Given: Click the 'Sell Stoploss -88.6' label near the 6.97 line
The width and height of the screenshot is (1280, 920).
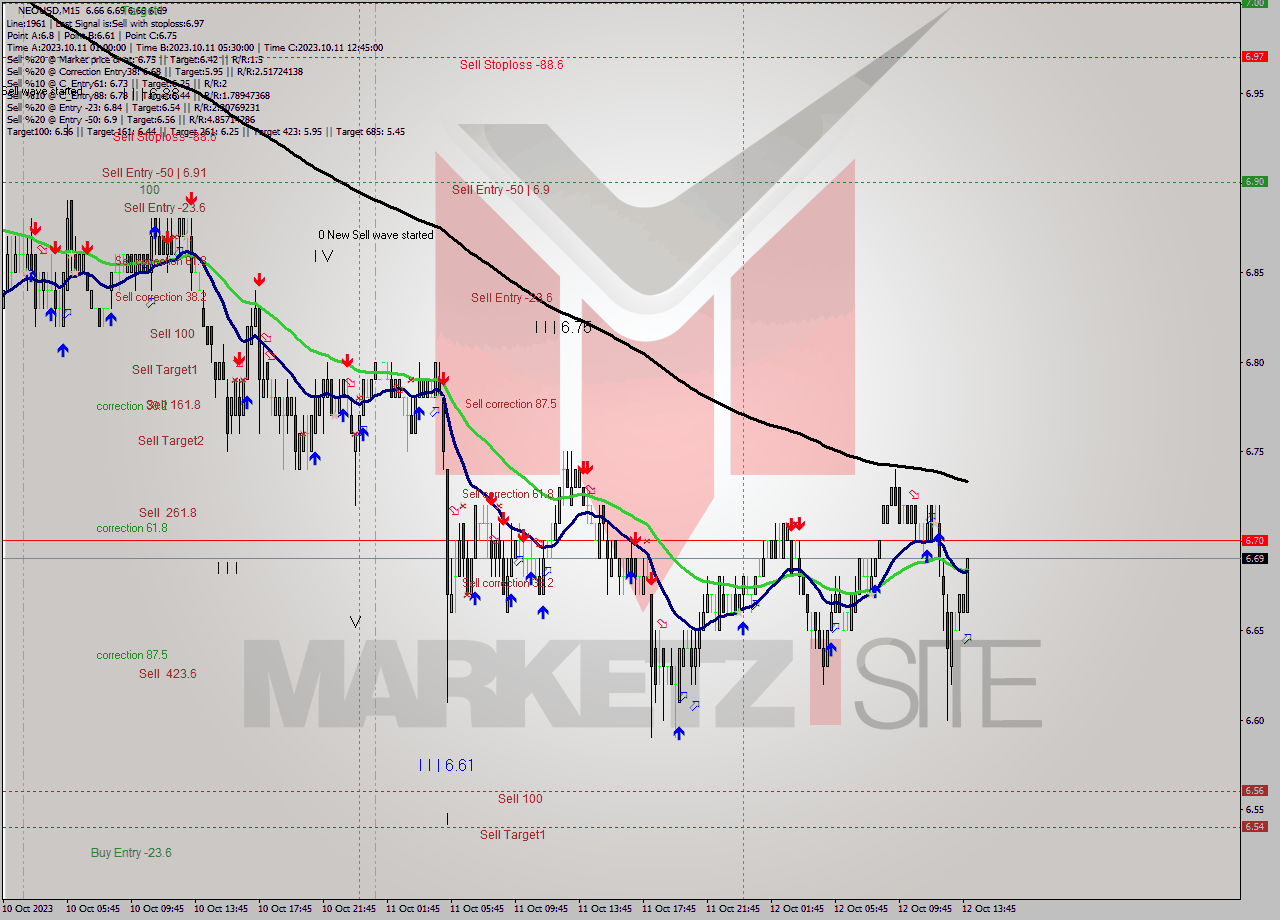Looking at the screenshot, I should coord(511,65).
